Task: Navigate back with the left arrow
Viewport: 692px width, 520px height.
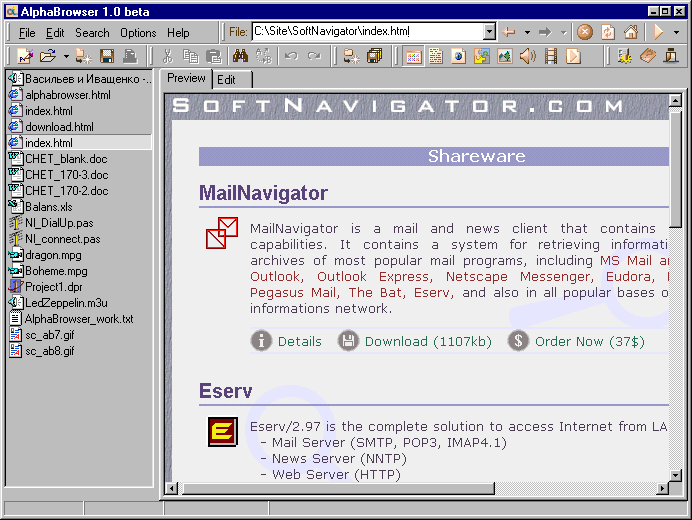Action: (x=511, y=32)
